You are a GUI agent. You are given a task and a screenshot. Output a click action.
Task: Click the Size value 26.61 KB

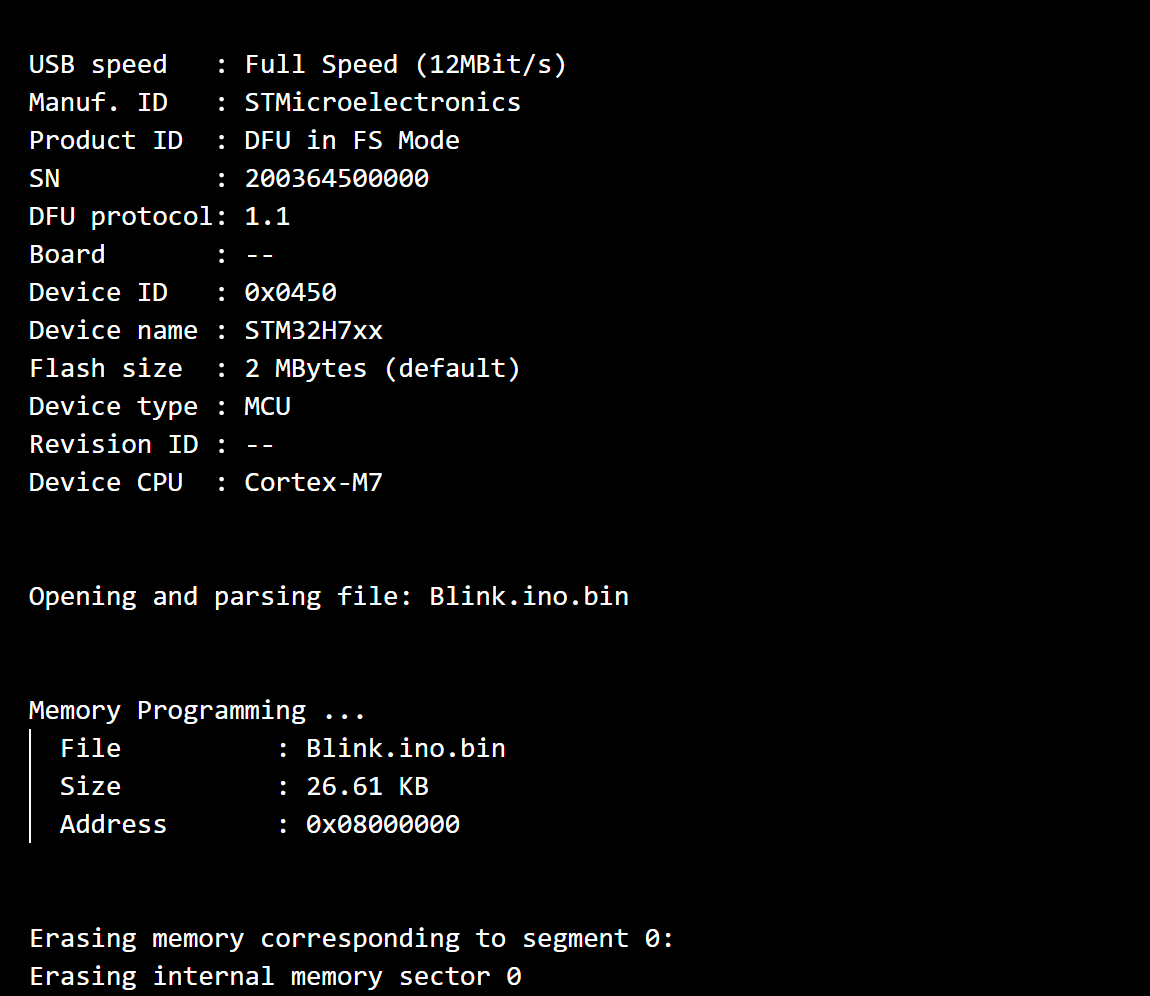point(367,787)
